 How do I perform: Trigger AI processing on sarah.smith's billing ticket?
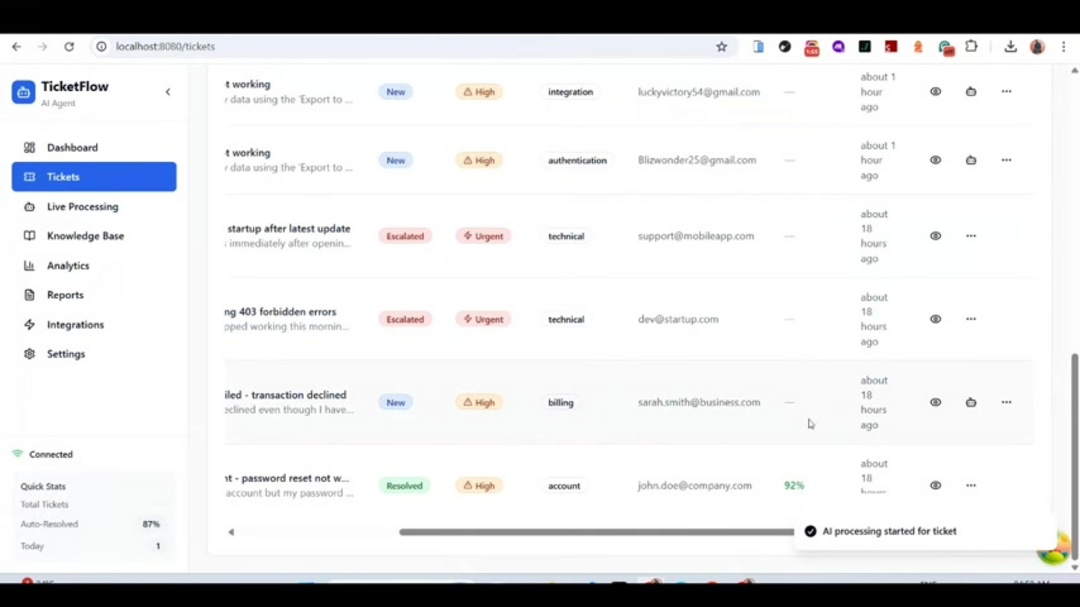(970, 401)
